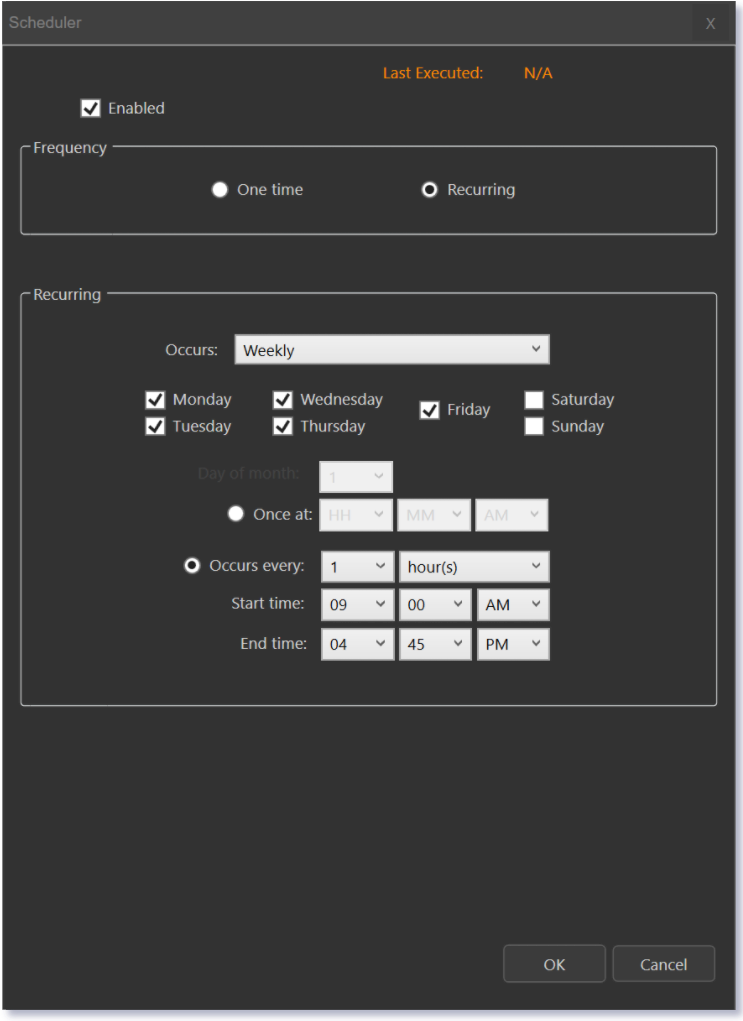The height and width of the screenshot is (1021, 743).
Task: Open the Occurs Weekly dropdown
Action: point(392,350)
